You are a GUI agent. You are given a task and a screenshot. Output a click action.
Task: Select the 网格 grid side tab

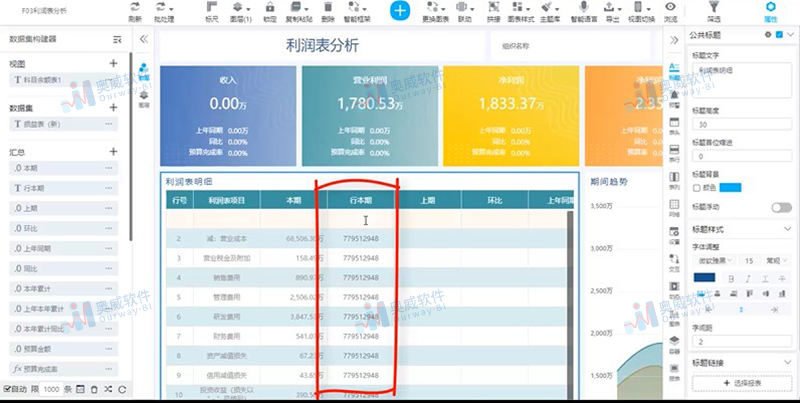coord(674,208)
